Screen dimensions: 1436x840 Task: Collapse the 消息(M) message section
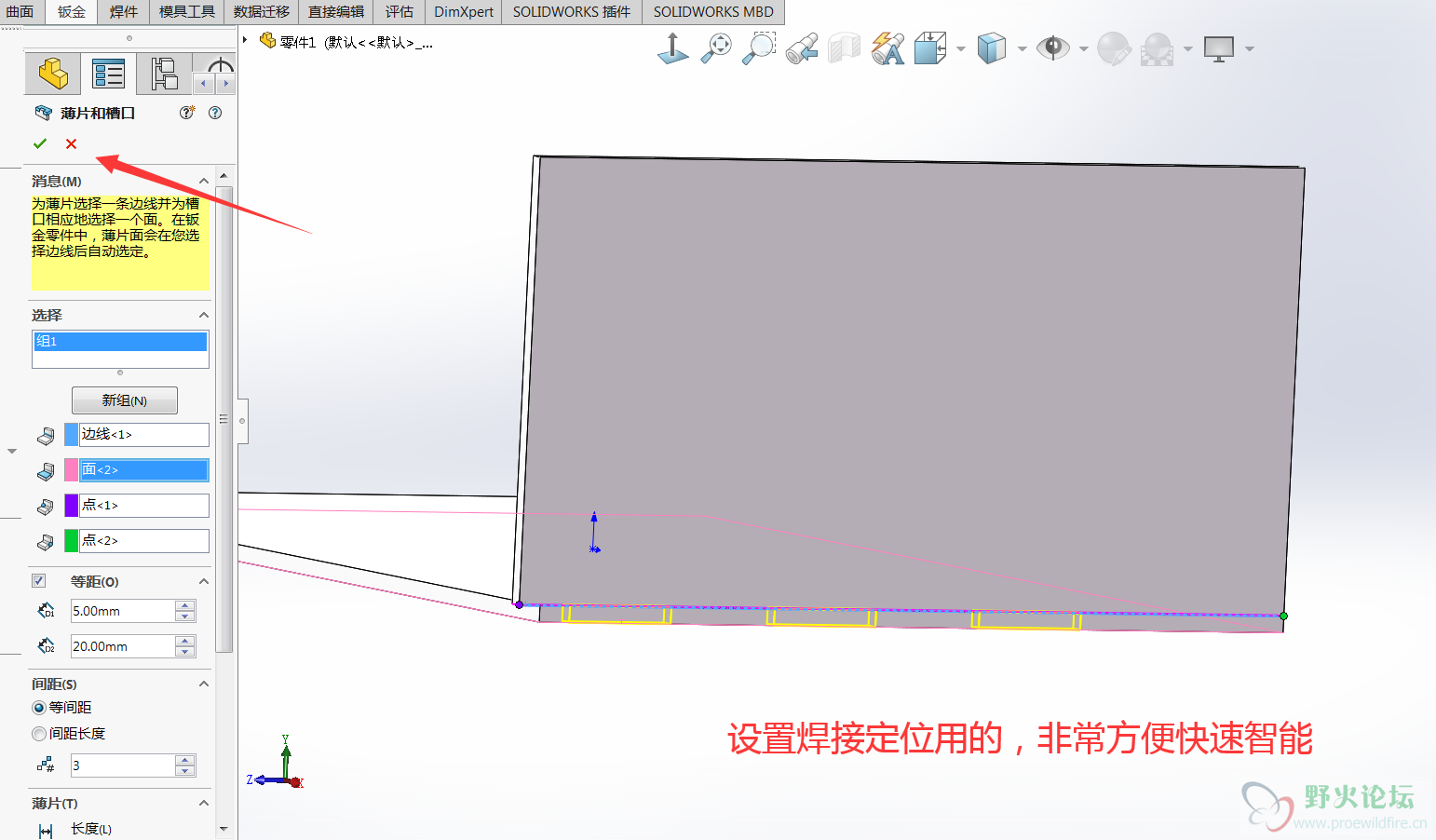(x=204, y=181)
